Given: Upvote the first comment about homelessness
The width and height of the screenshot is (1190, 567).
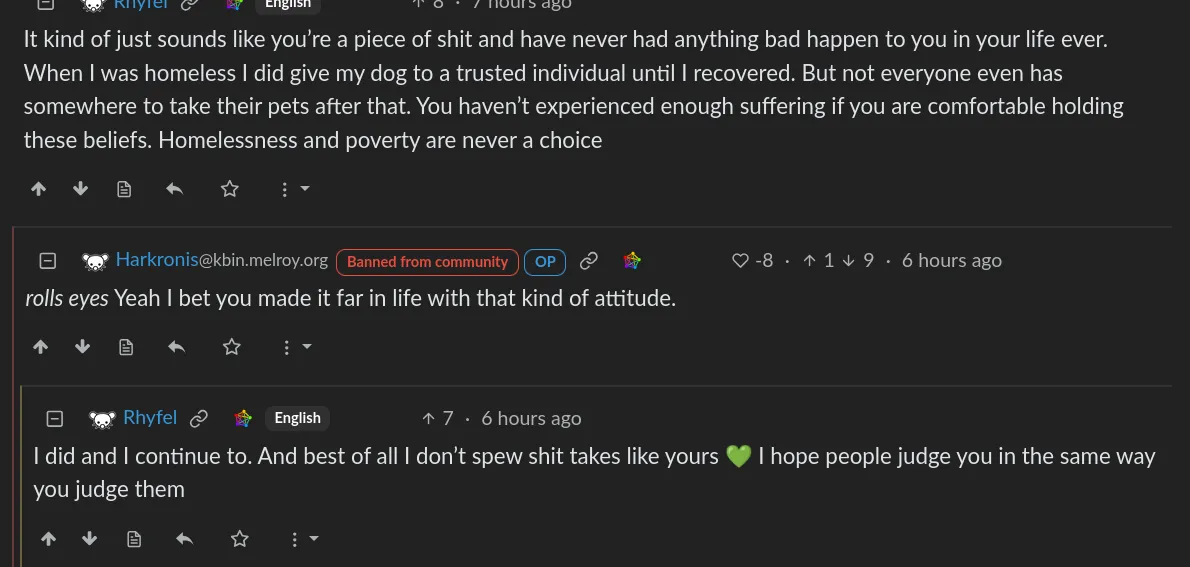Looking at the screenshot, I should 39,189.
